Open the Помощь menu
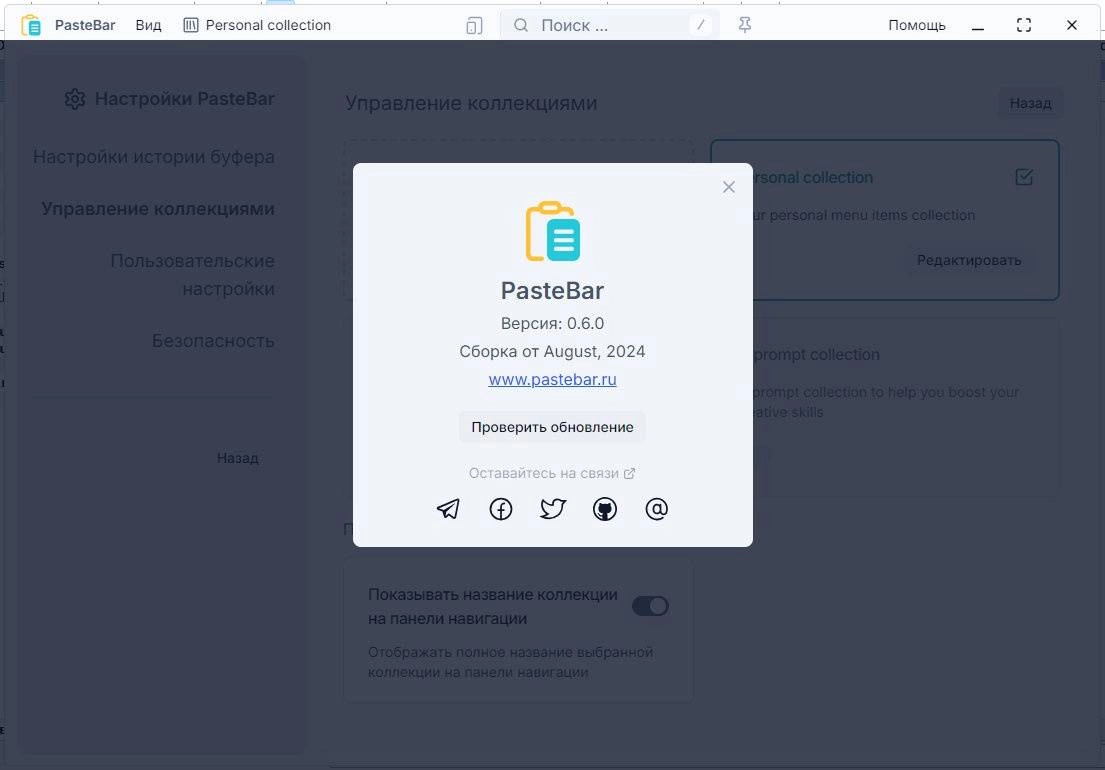This screenshot has width=1105, height=770. click(917, 25)
